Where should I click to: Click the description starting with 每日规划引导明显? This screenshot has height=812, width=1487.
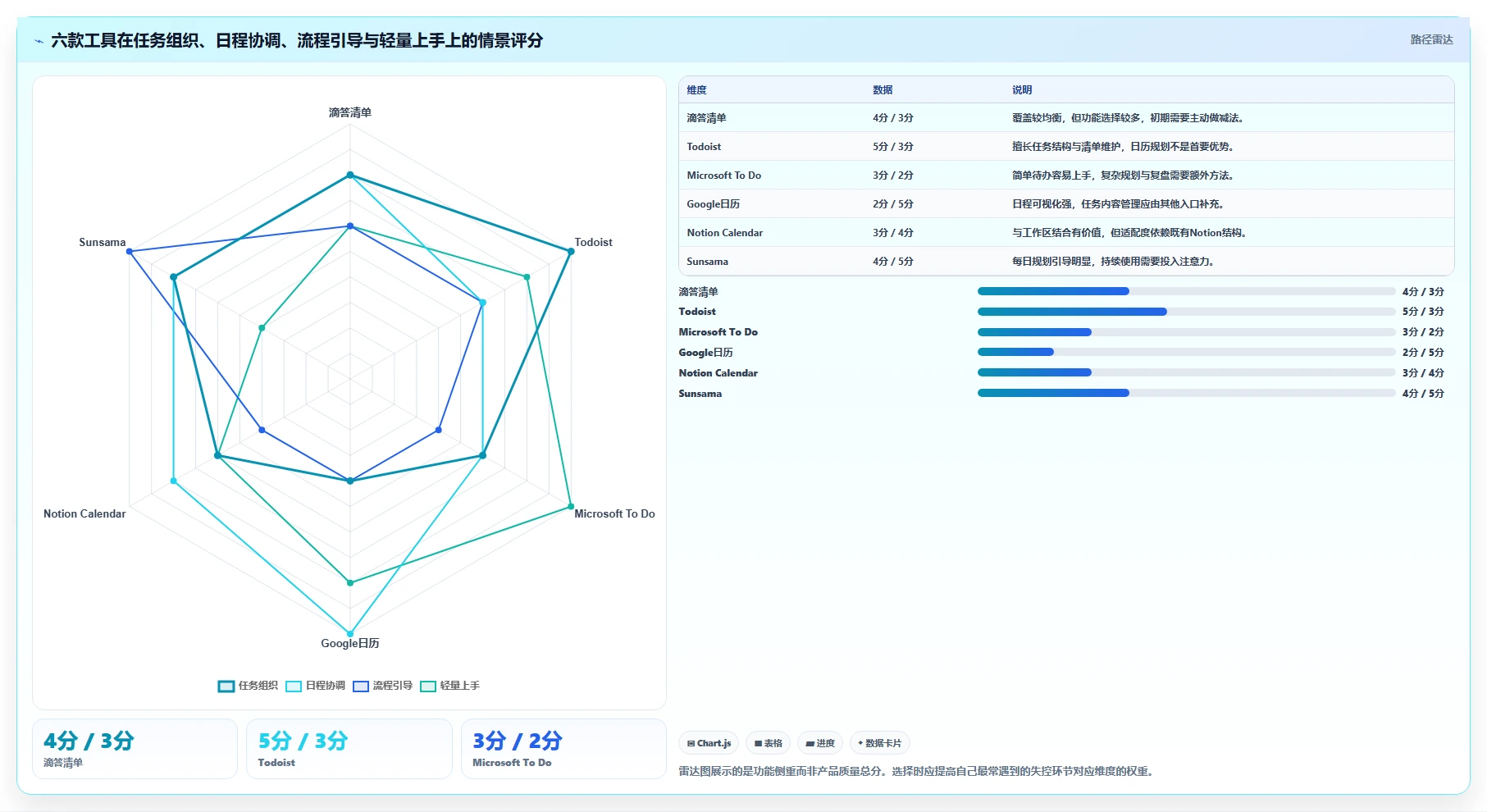(1115, 262)
